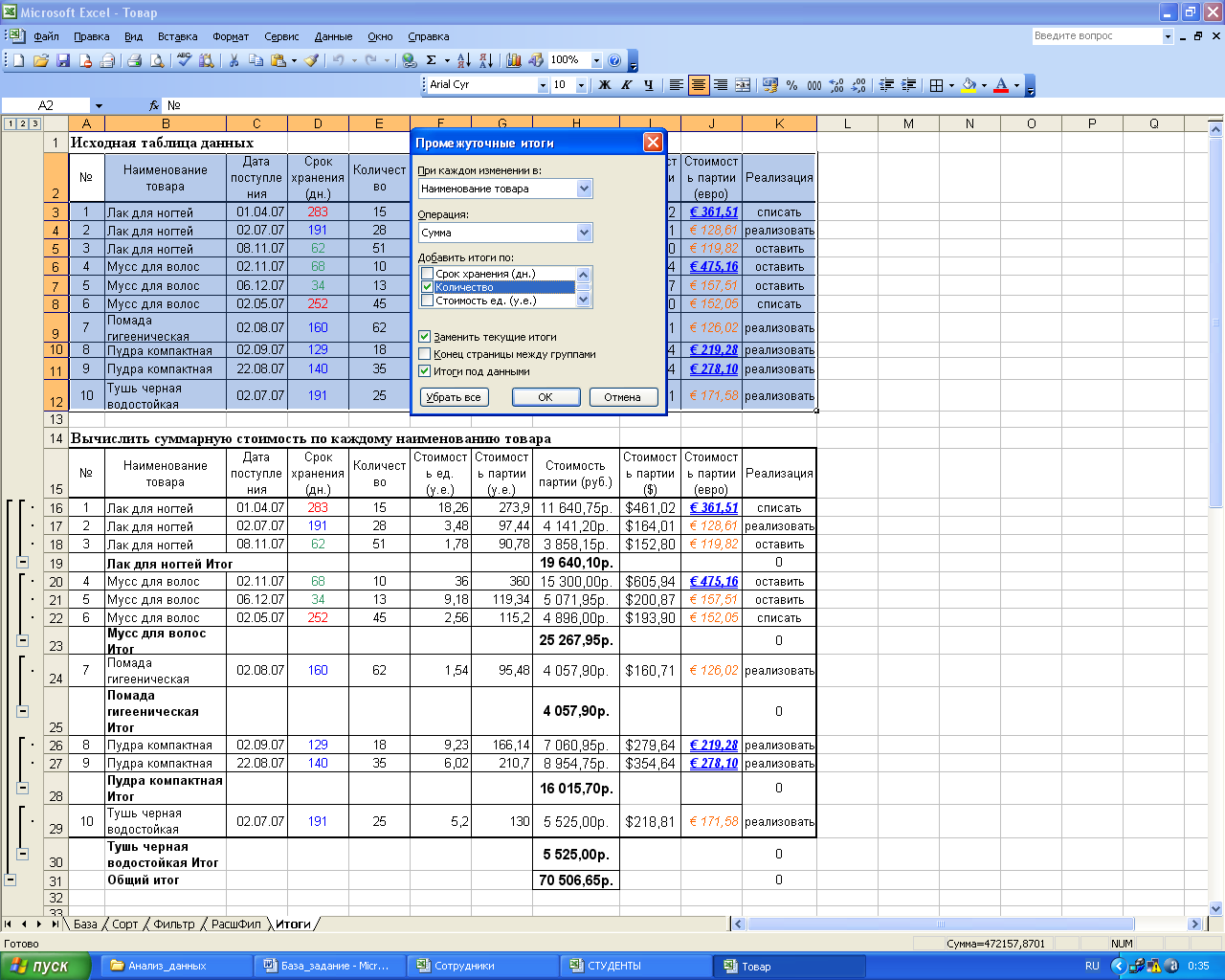Show outline level 3 button
Viewport: 1225px width, 980px height.
tap(34, 123)
